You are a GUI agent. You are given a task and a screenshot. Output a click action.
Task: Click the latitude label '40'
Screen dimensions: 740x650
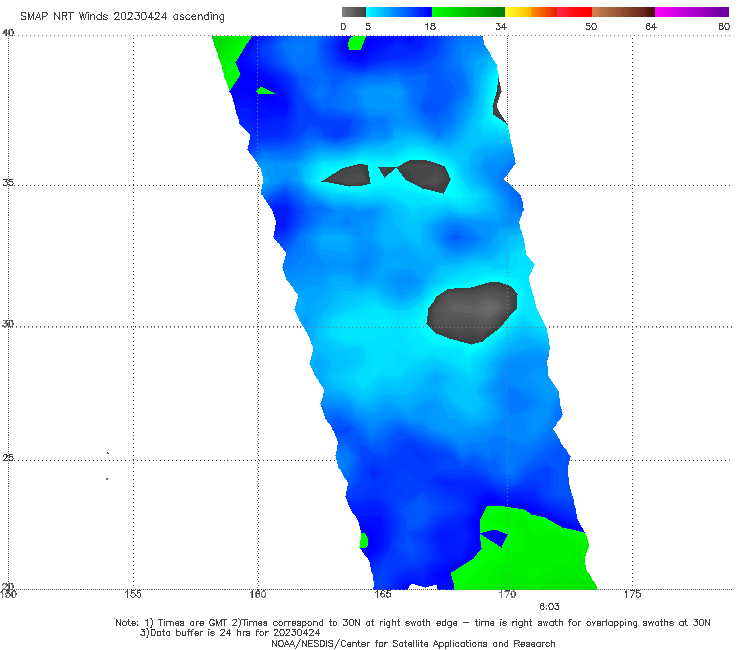coord(8,33)
